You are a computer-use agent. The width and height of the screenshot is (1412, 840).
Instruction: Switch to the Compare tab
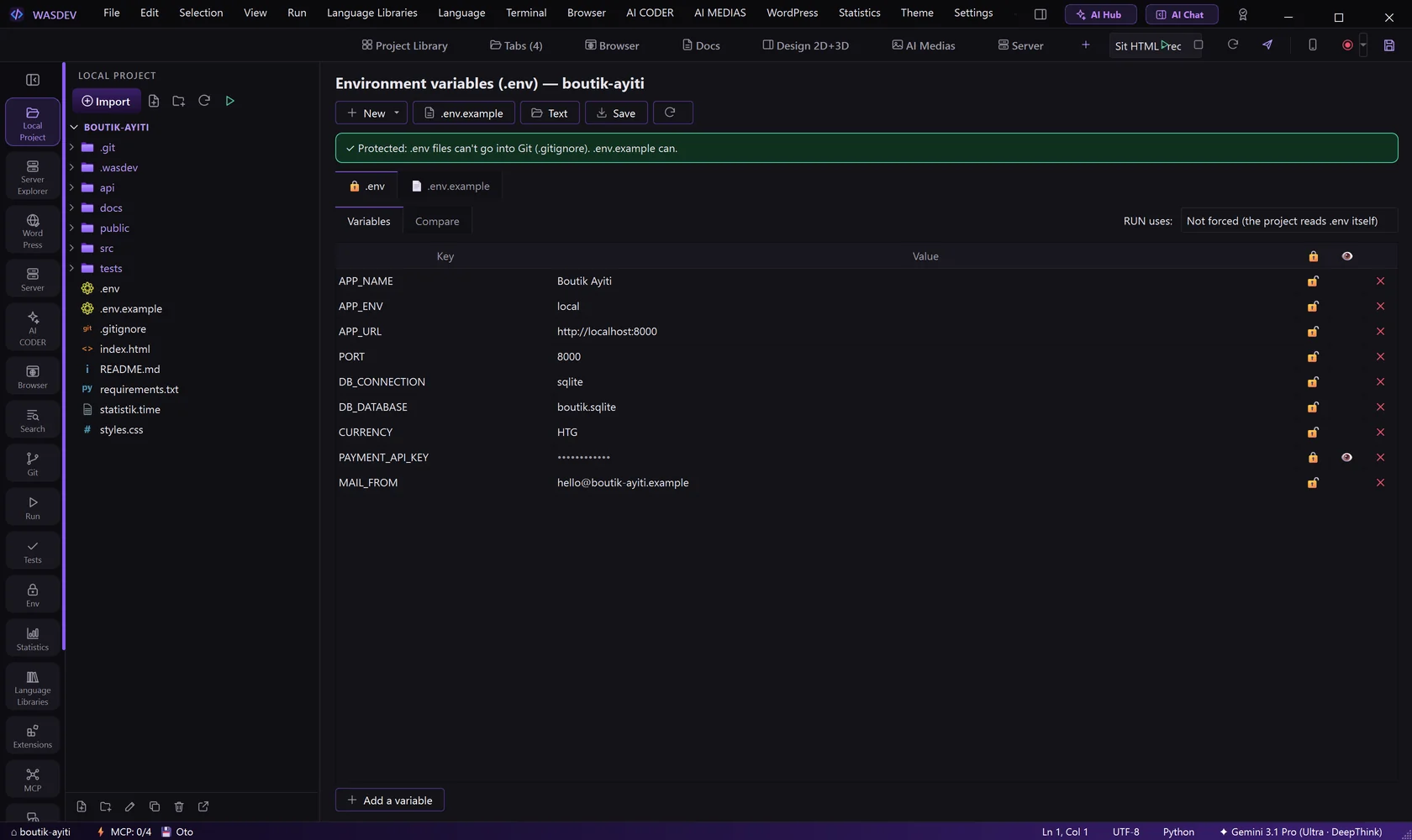437,222
